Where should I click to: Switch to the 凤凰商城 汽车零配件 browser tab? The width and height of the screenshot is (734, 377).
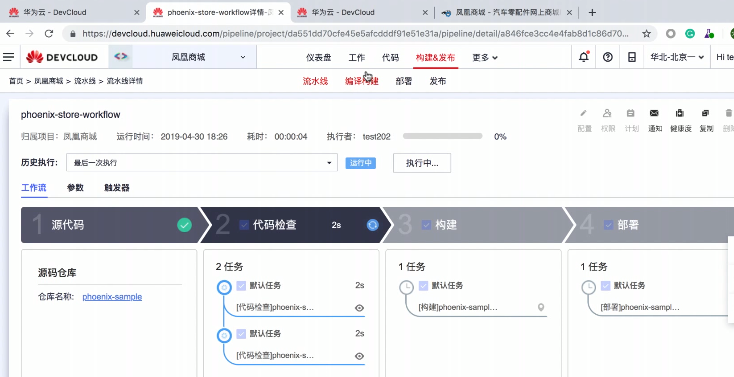tap(506, 13)
